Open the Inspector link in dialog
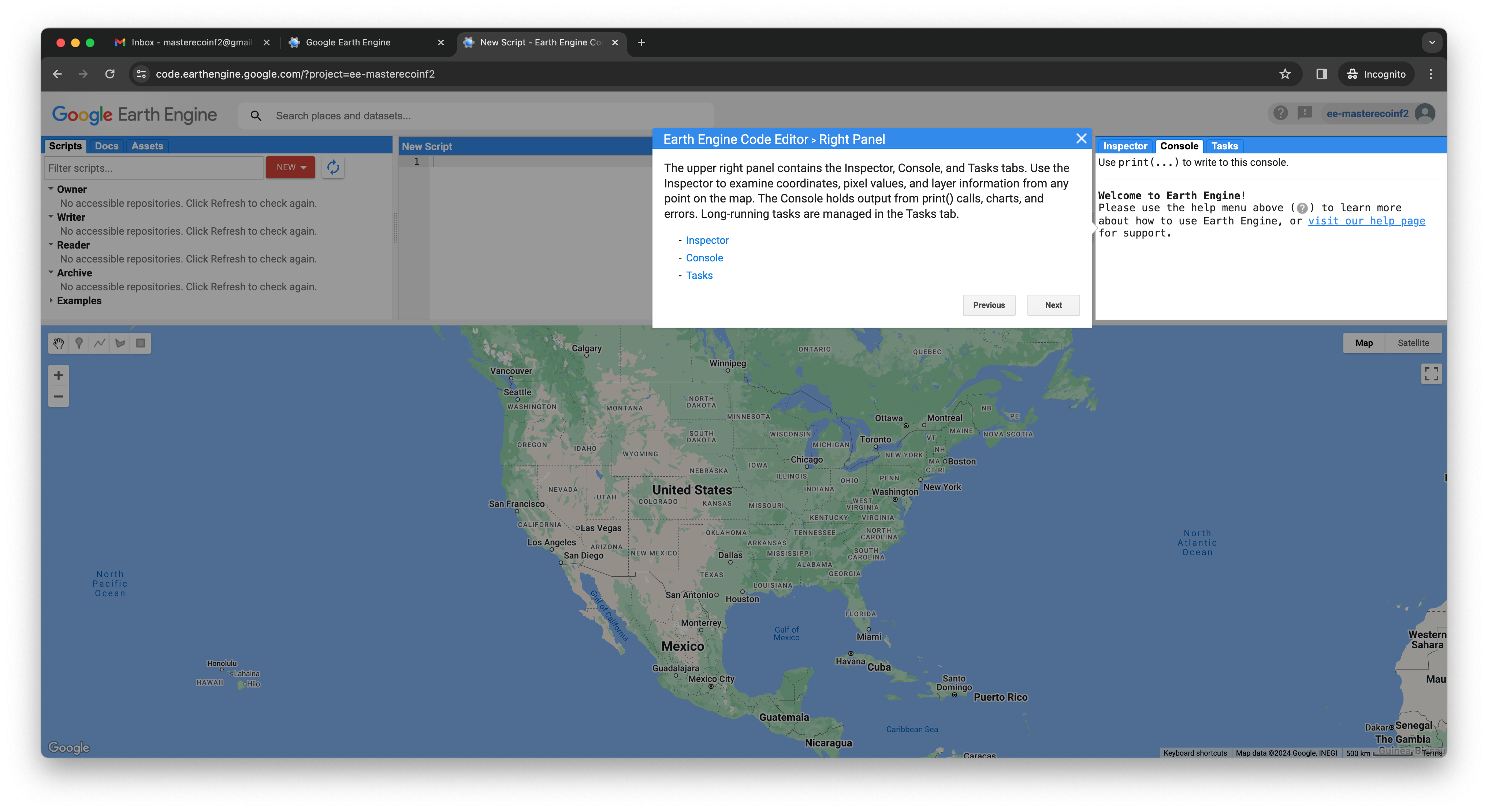This screenshot has width=1488, height=812. coord(707,240)
